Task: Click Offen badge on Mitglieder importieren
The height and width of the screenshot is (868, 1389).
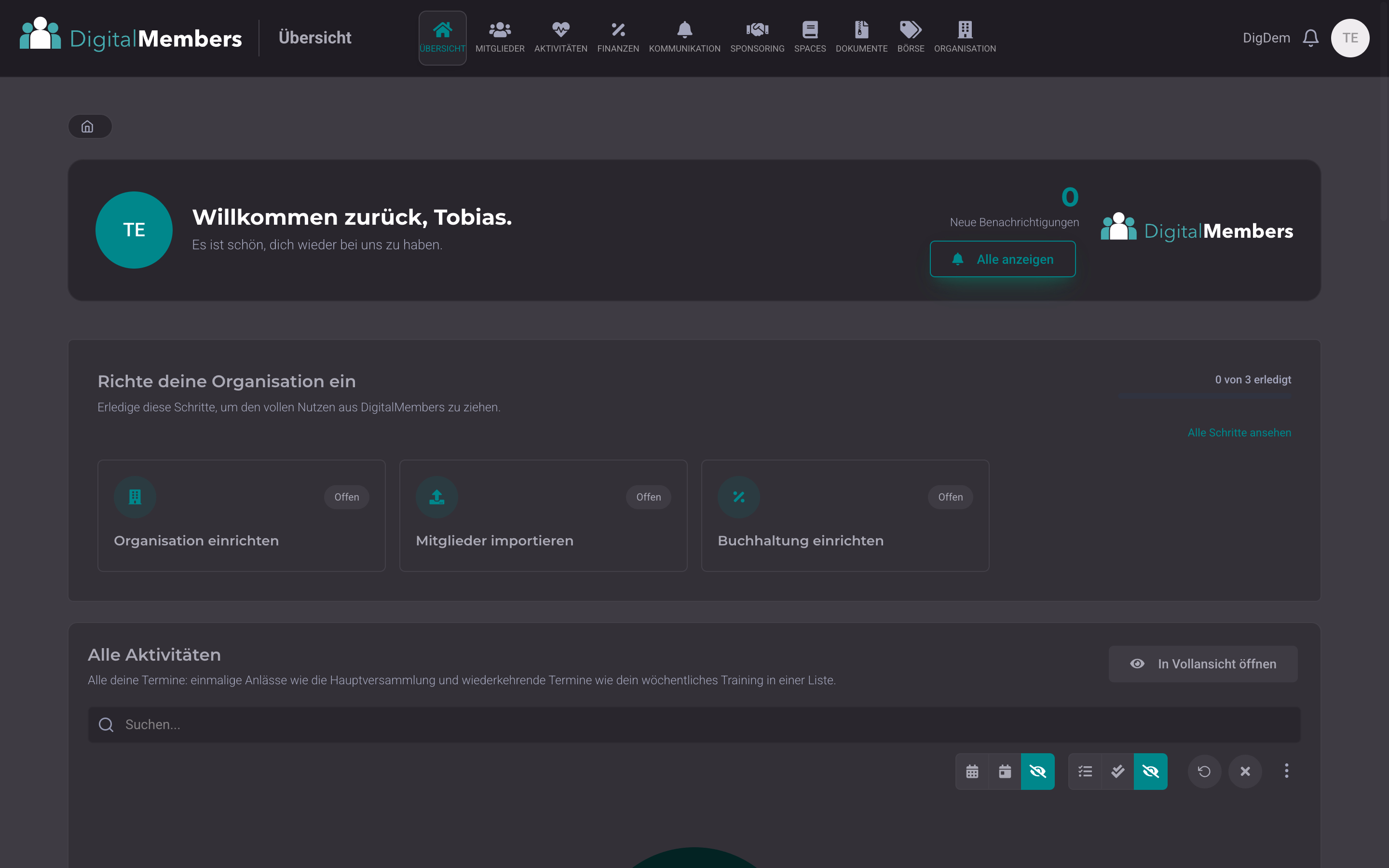Action: tap(649, 497)
